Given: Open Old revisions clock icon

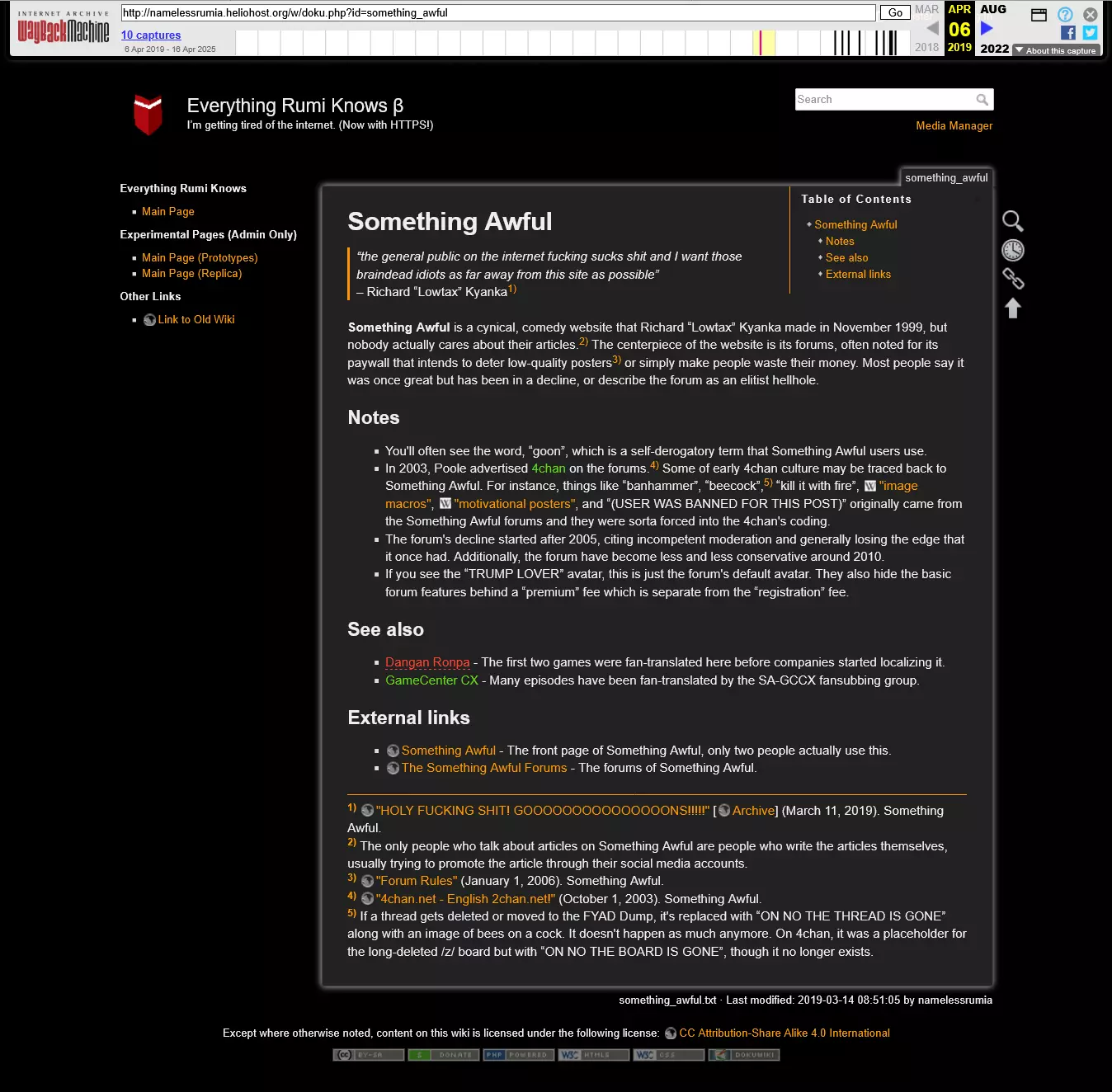Looking at the screenshot, I should coord(1013,250).
